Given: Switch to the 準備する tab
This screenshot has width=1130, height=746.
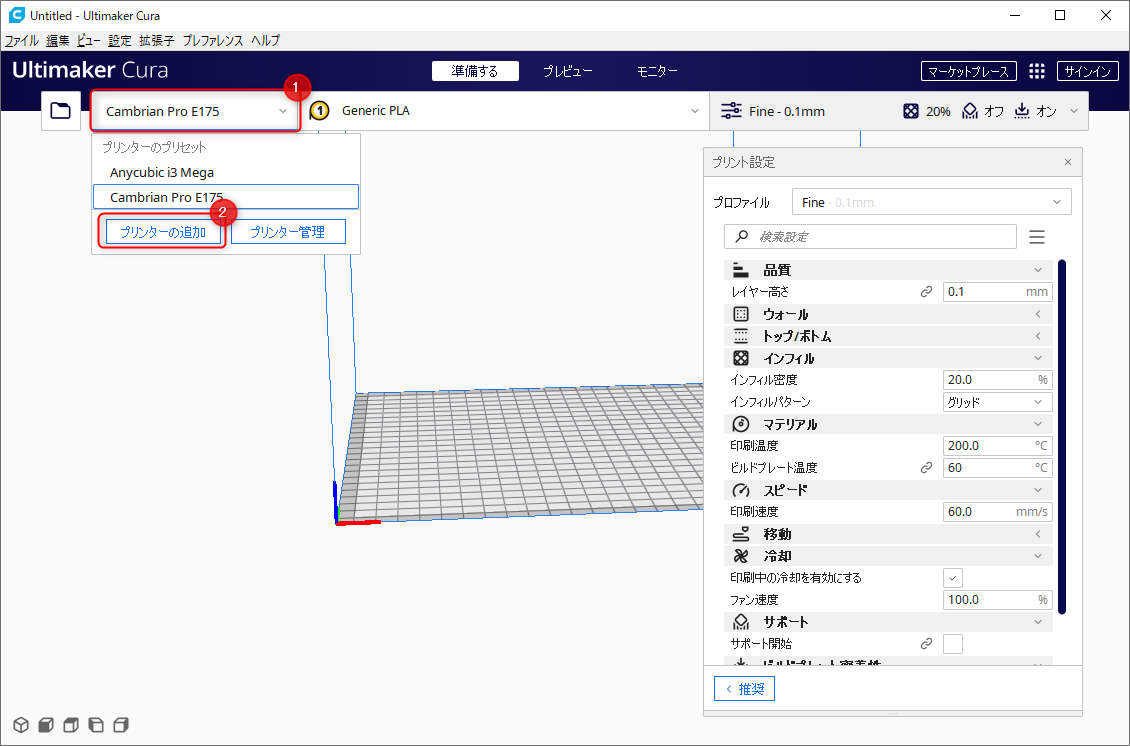Looking at the screenshot, I should [x=475, y=71].
